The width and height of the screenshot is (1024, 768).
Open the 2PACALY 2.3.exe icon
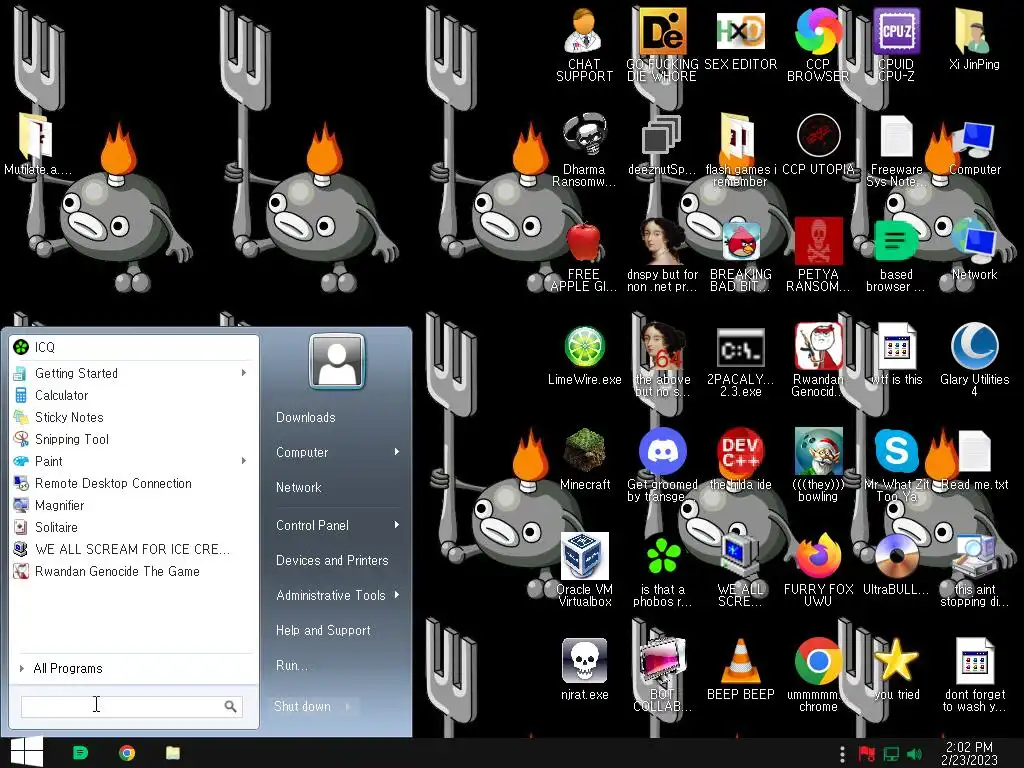740,362
